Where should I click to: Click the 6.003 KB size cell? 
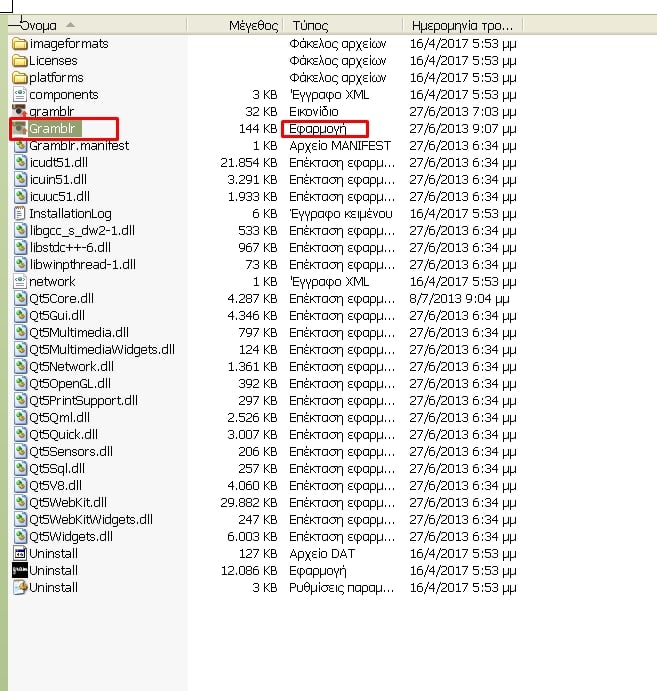click(252, 537)
